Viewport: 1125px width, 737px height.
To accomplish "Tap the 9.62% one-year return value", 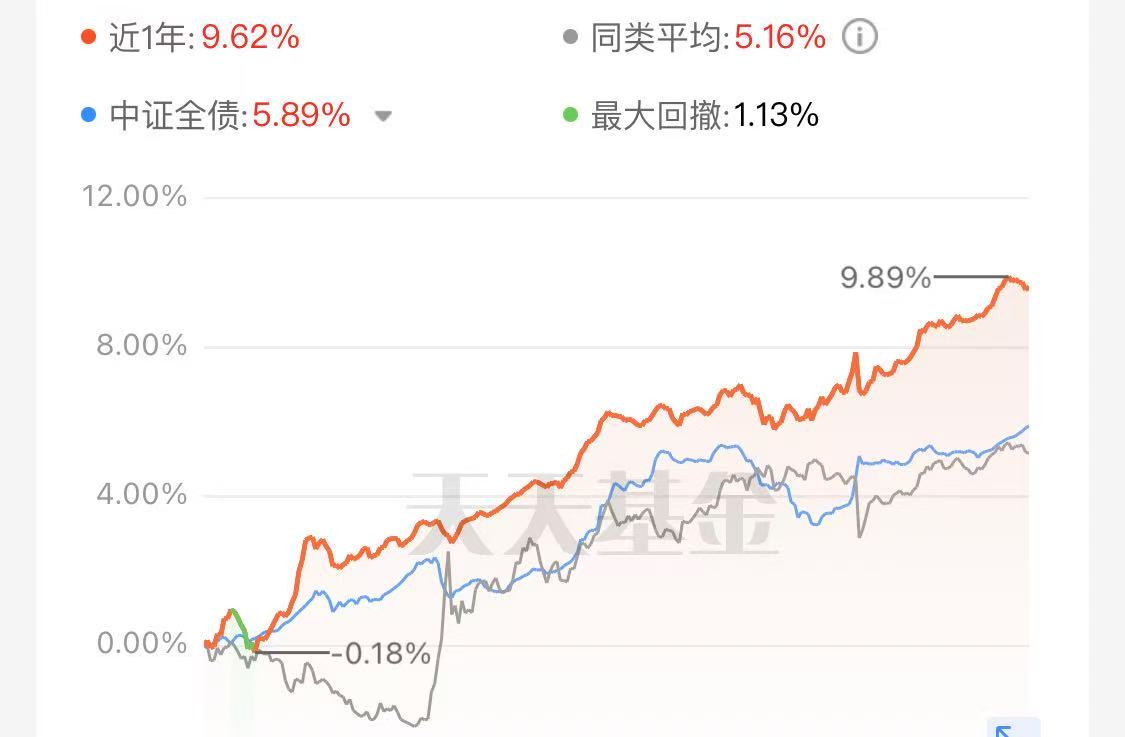I will [250, 37].
